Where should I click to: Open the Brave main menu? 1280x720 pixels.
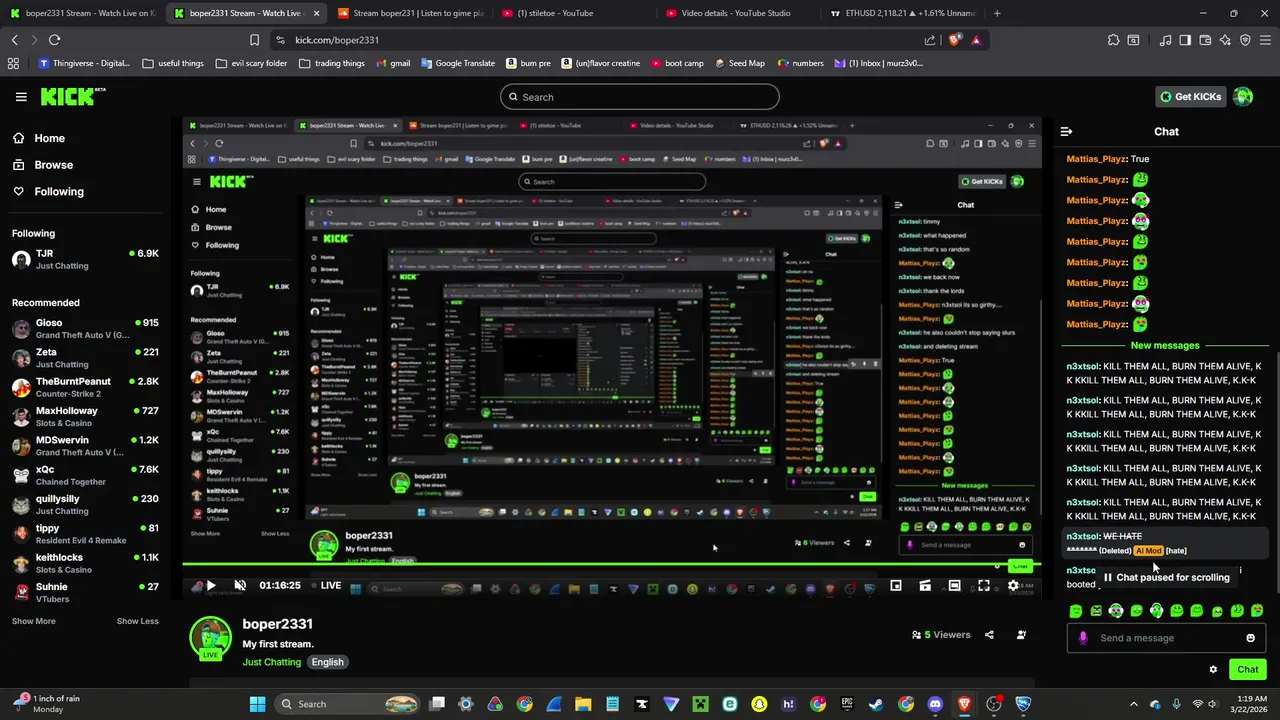(x=1265, y=40)
